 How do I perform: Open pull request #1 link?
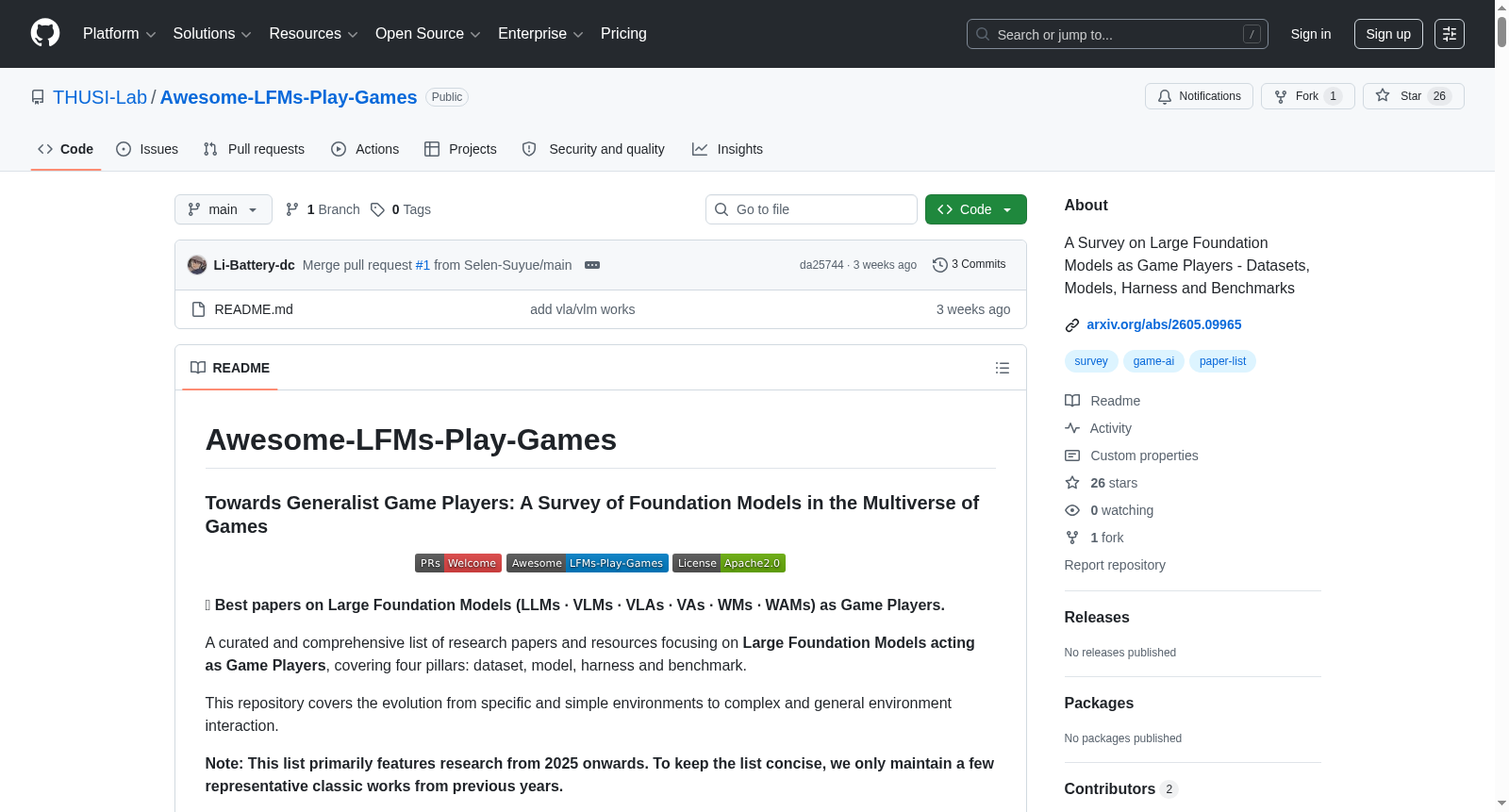tap(423, 265)
